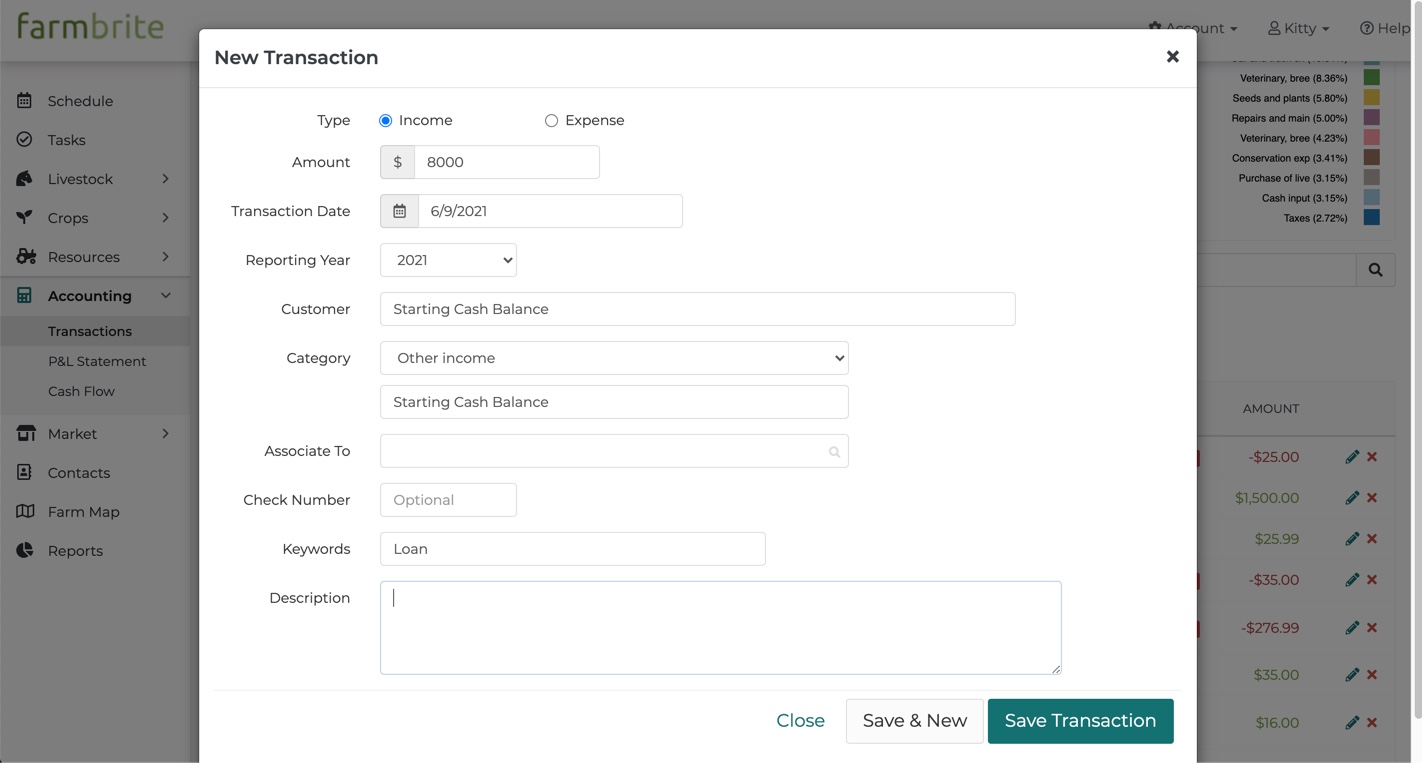This screenshot has width=1422, height=764.
Task: Click the search magnifier button behind the dialog
Action: (x=1376, y=270)
